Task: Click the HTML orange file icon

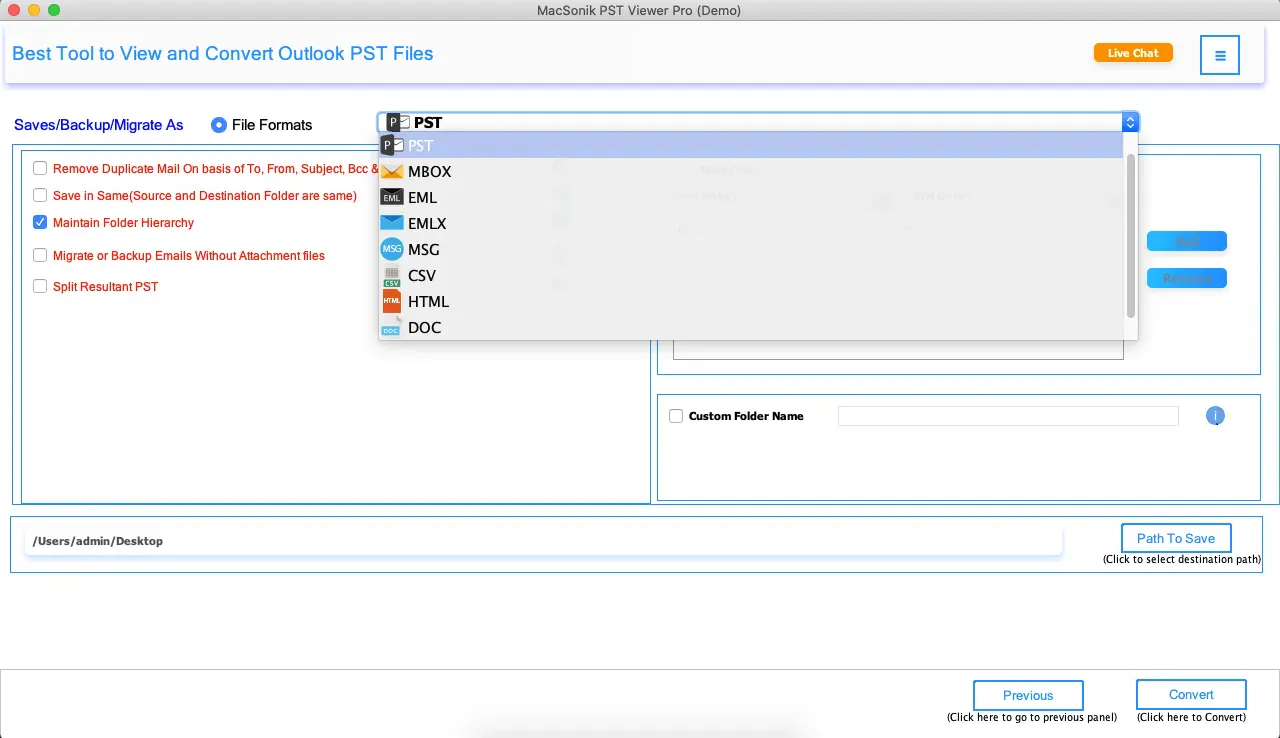Action: tap(392, 301)
